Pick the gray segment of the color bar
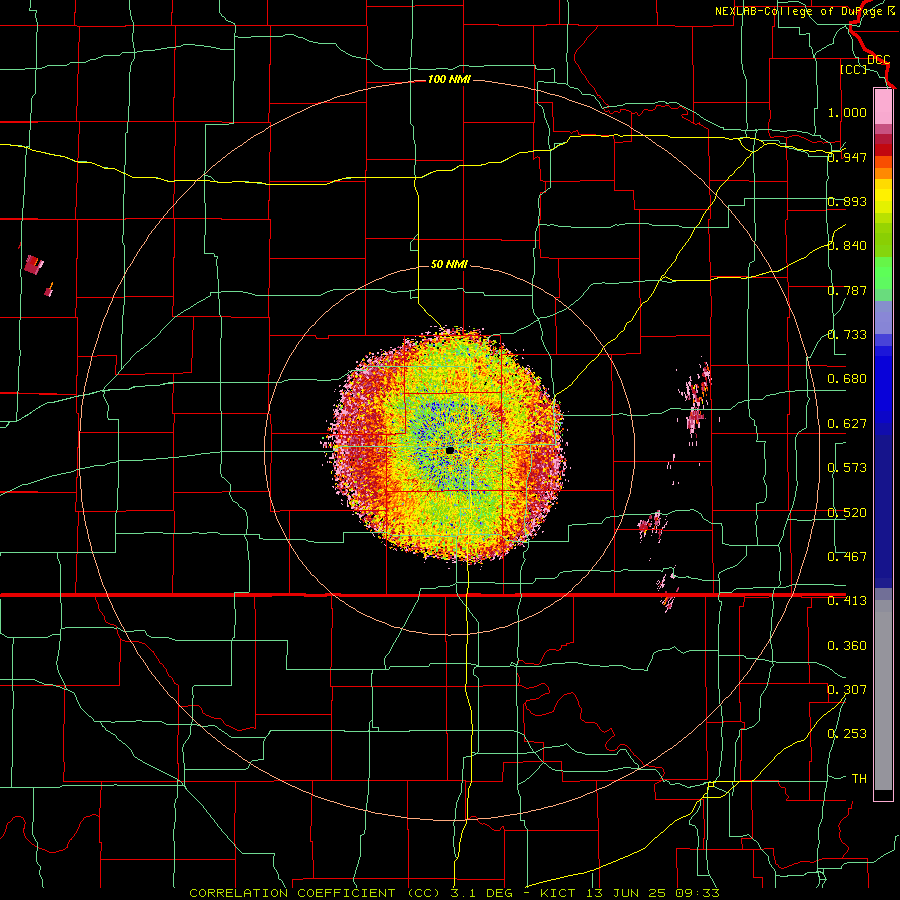The width and height of the screenshot is (900, 900). [883, 695]
